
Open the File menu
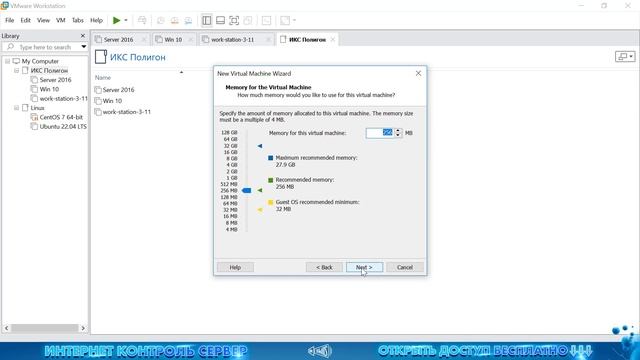click(x=9, y=20)
